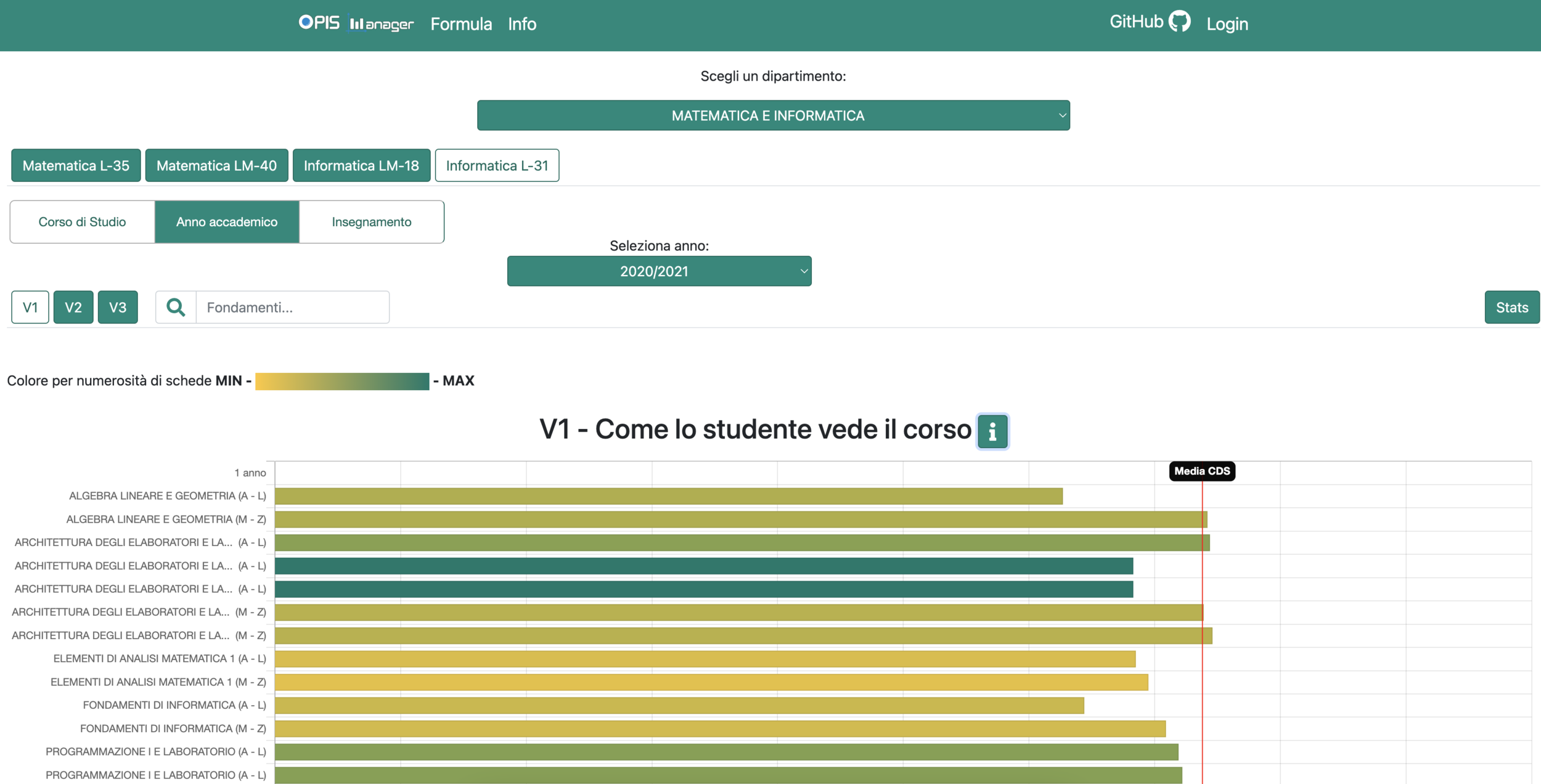Click the Stats button
This screenshot has height=784, width=1541.
tap(1511, 307)
